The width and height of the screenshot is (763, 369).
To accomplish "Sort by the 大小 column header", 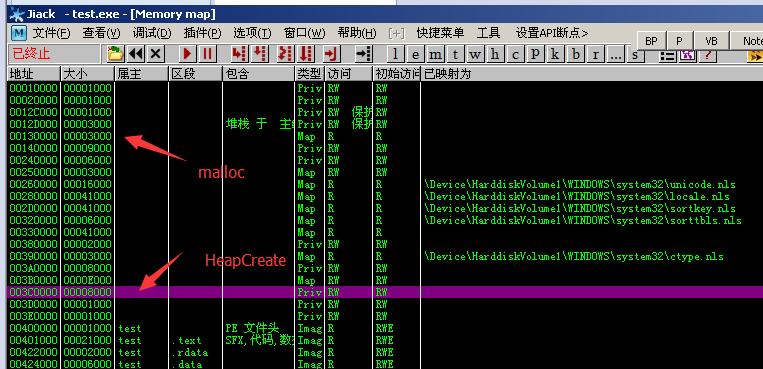I will click(88, 74).
